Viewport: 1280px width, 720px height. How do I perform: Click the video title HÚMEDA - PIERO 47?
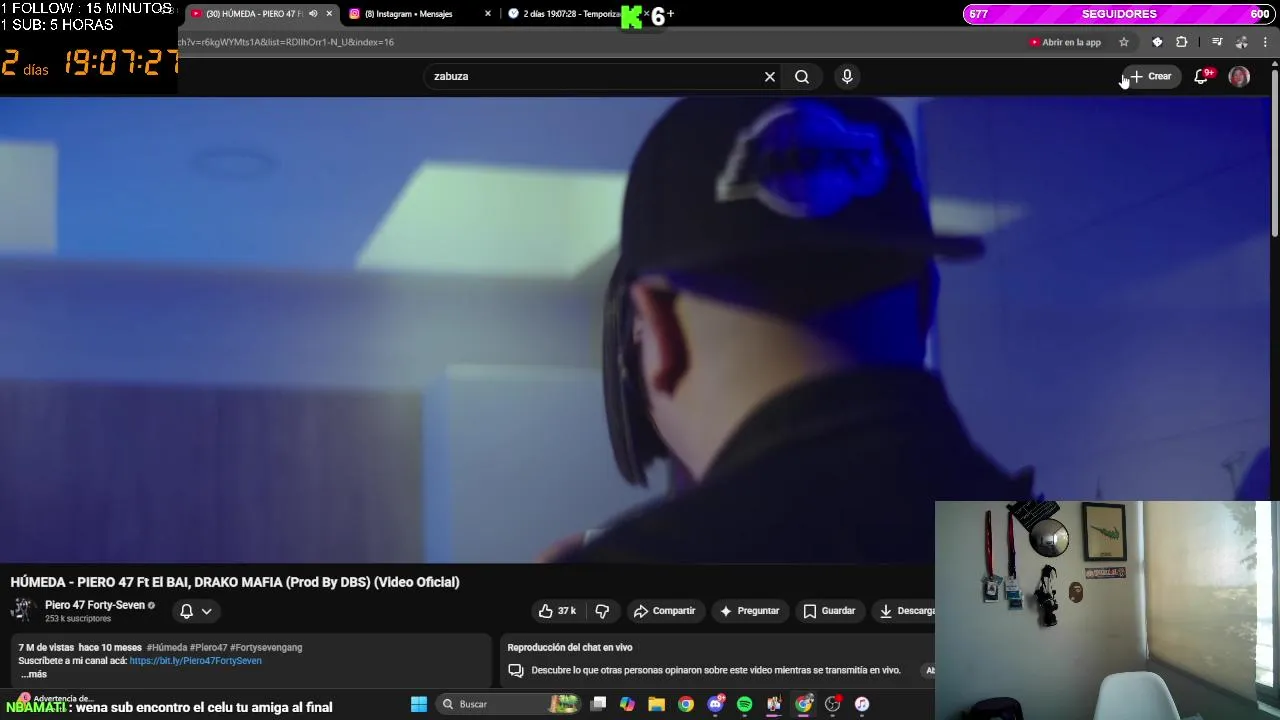pyautogui.click(x=235, y=582)
